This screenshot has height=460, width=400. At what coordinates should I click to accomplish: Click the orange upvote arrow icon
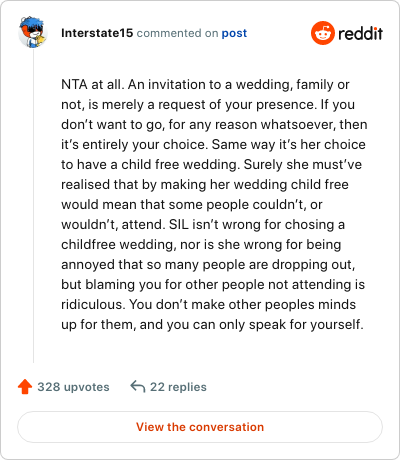[x=25, y=387]
